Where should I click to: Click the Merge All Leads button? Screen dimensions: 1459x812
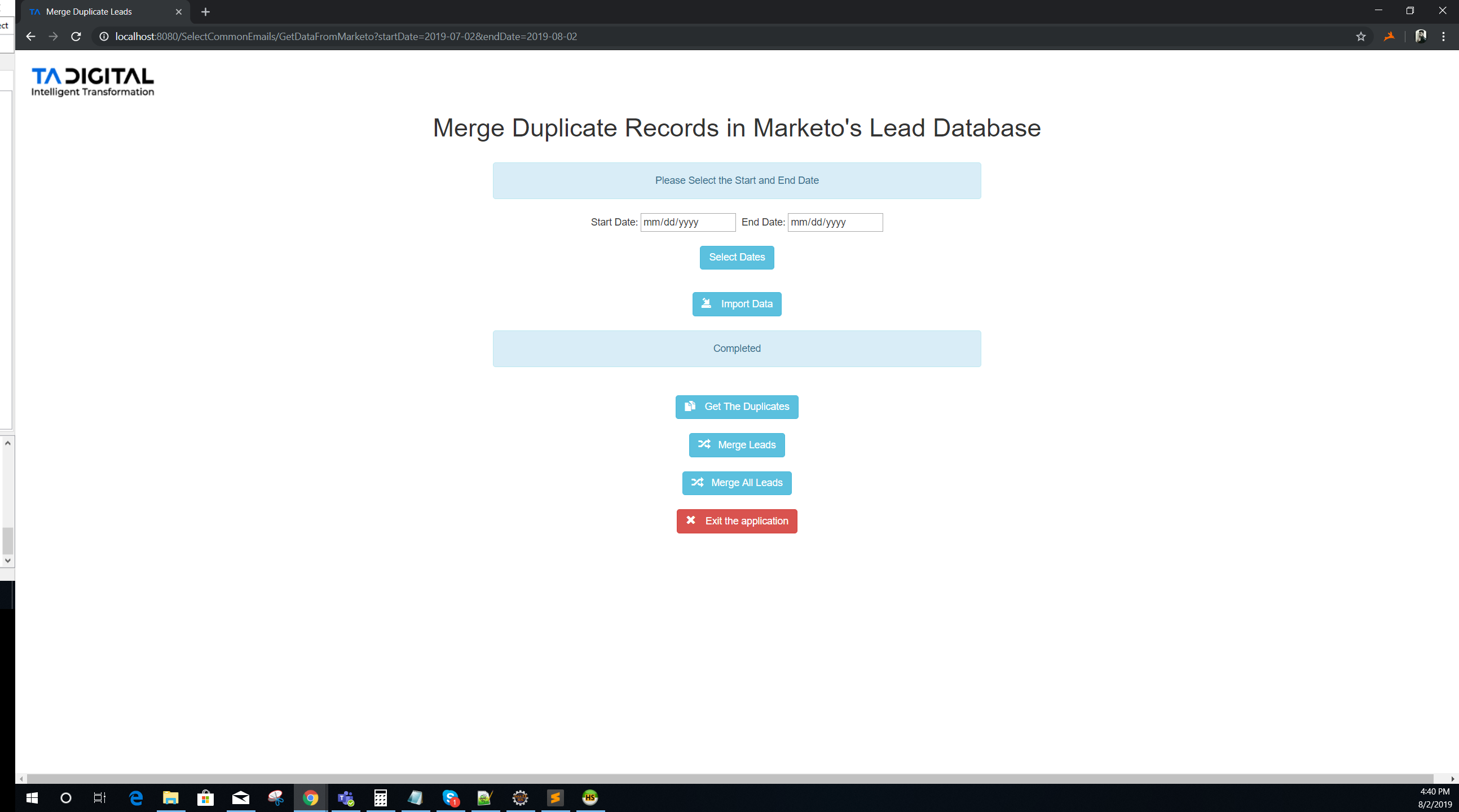[x=737, y=483]
